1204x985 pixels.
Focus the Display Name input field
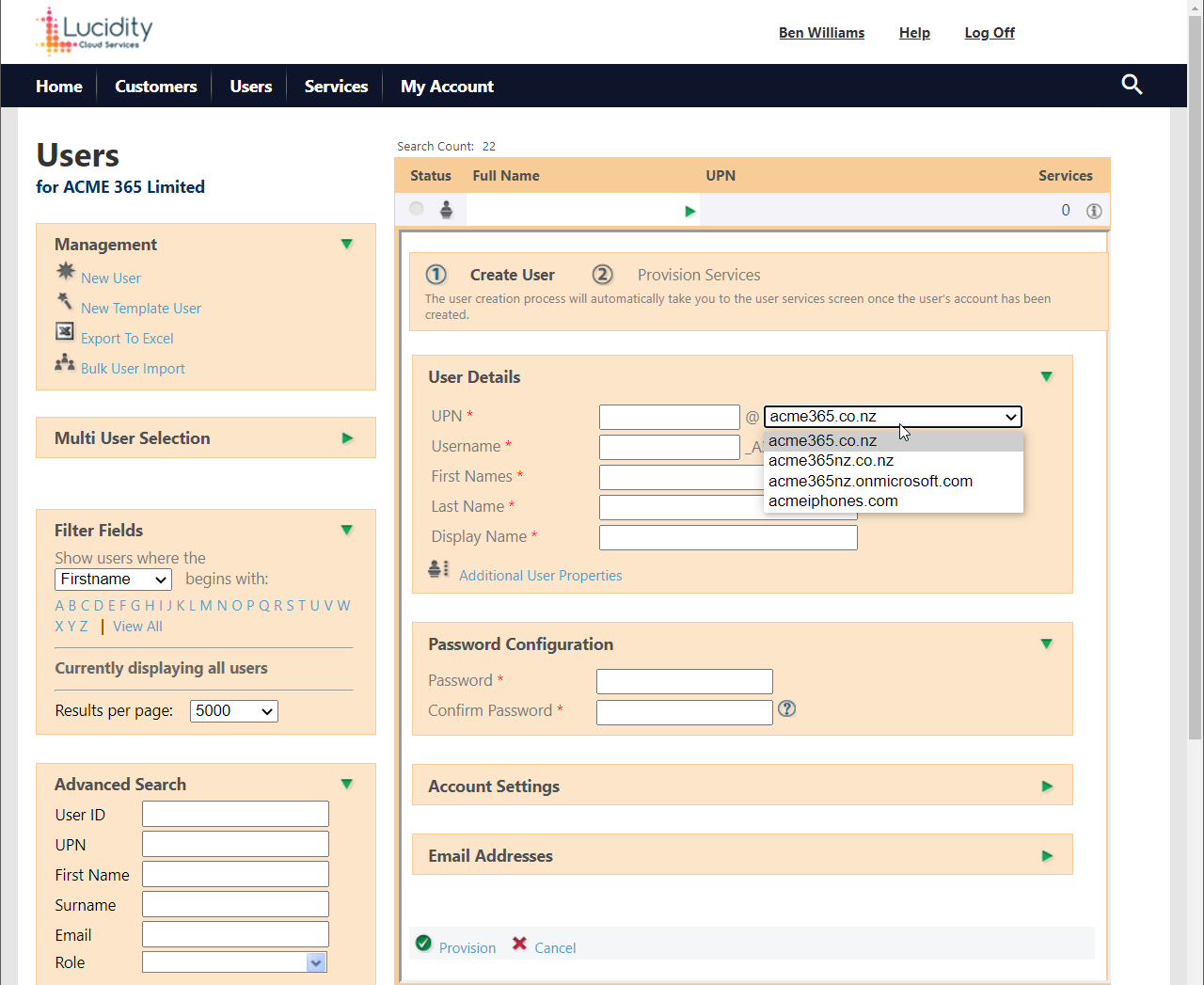(728, 537)
